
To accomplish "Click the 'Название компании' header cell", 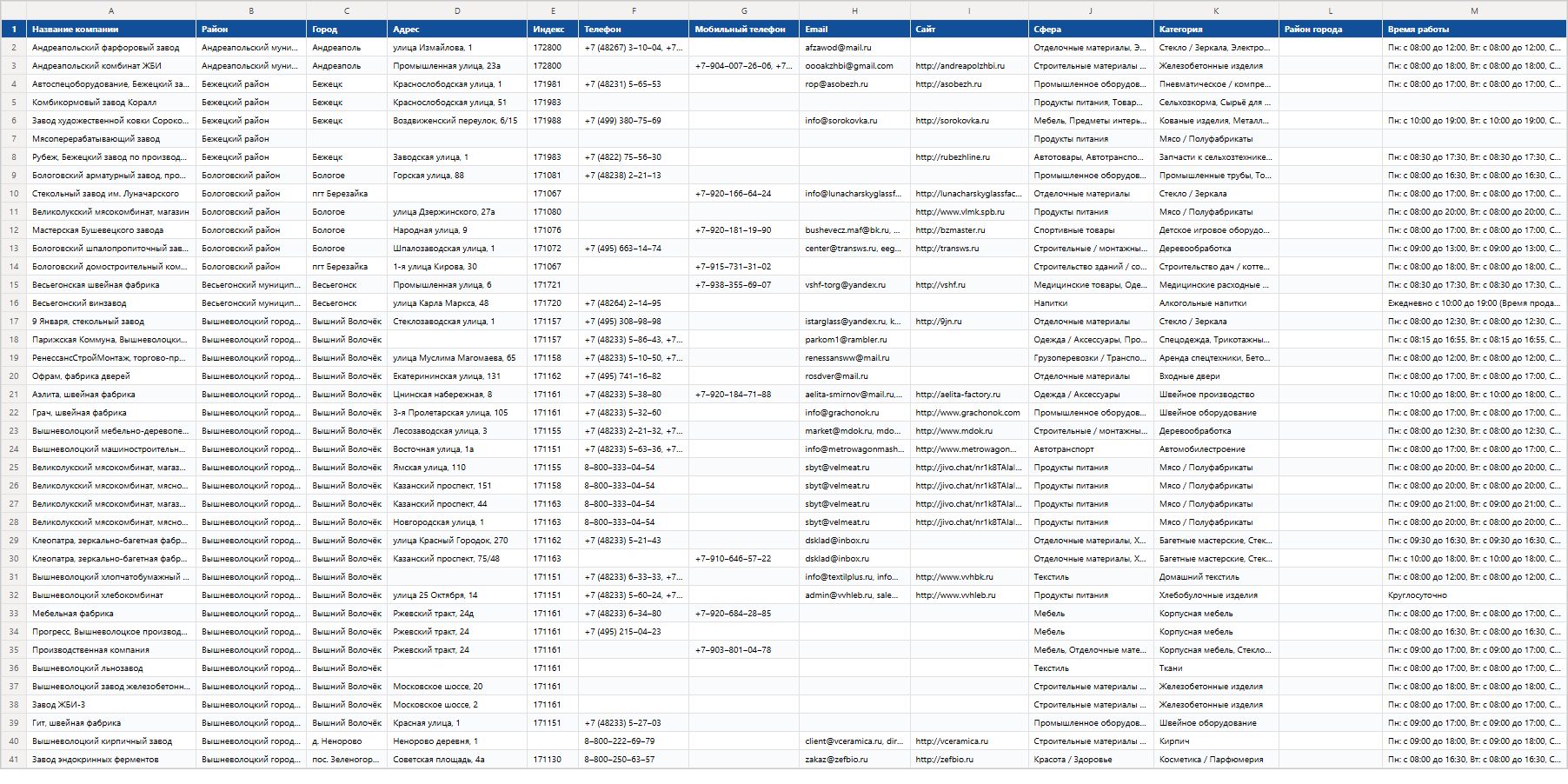I will coord(111,29).
